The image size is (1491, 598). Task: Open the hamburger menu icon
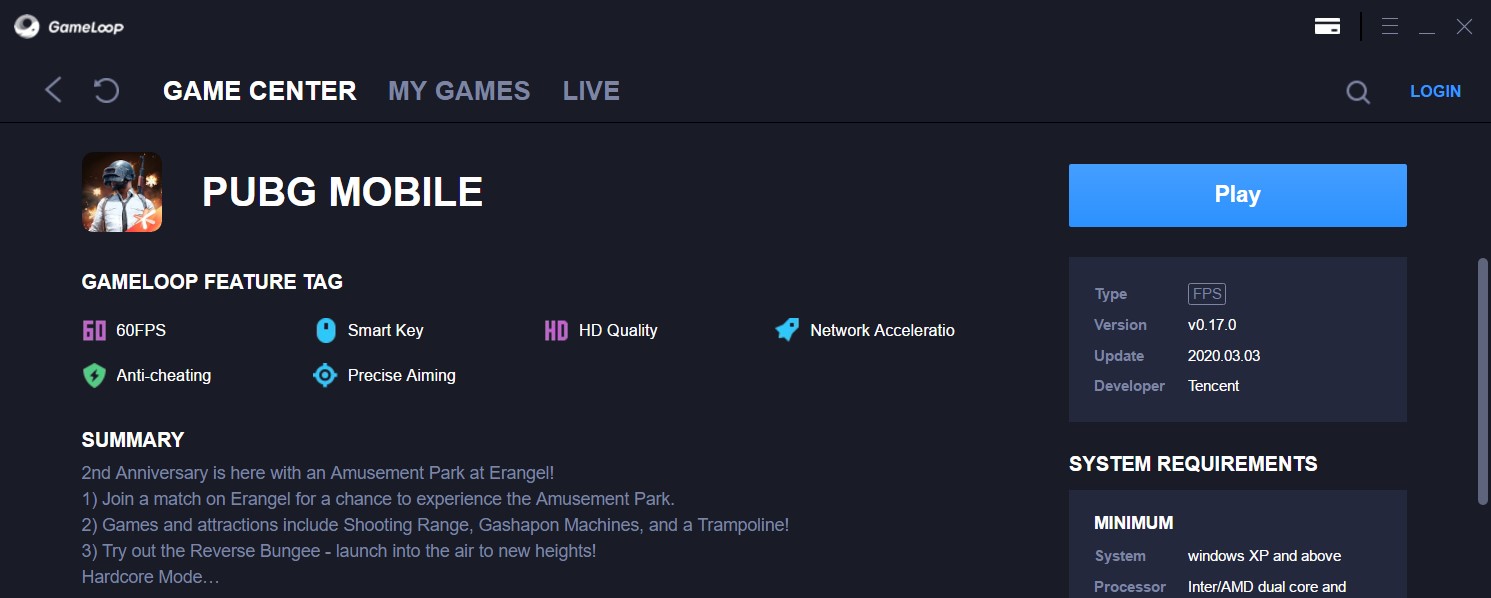(1390, 26)
